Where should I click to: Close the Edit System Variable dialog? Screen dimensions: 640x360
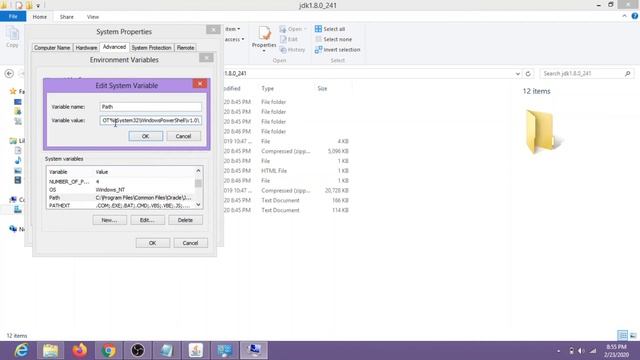(x=200, y=84)
